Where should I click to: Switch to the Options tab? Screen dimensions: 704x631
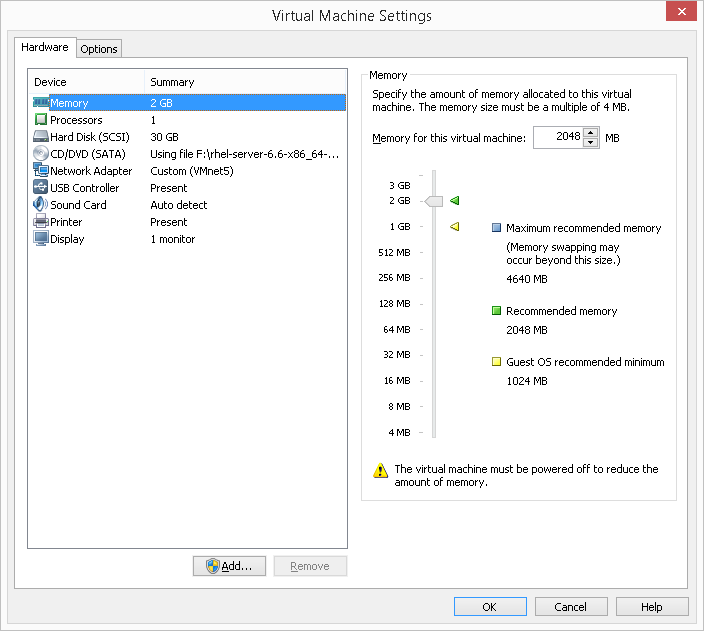tap(99, 49)
